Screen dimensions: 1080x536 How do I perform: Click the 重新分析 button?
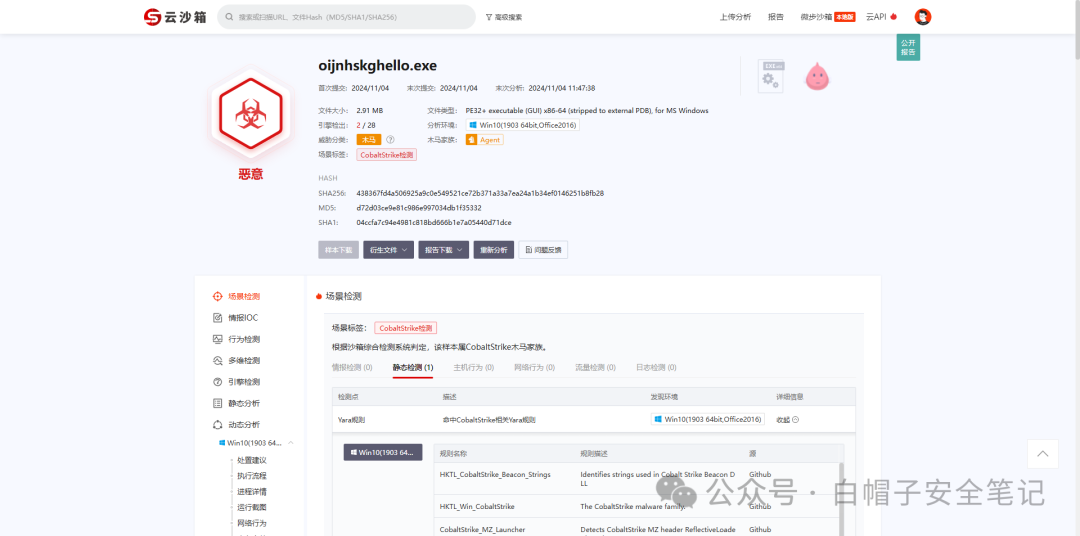point(494,249)
